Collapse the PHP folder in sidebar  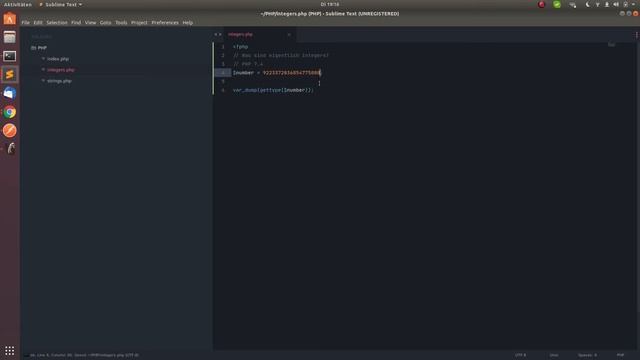pyautogui.click(x=39, y=48)
